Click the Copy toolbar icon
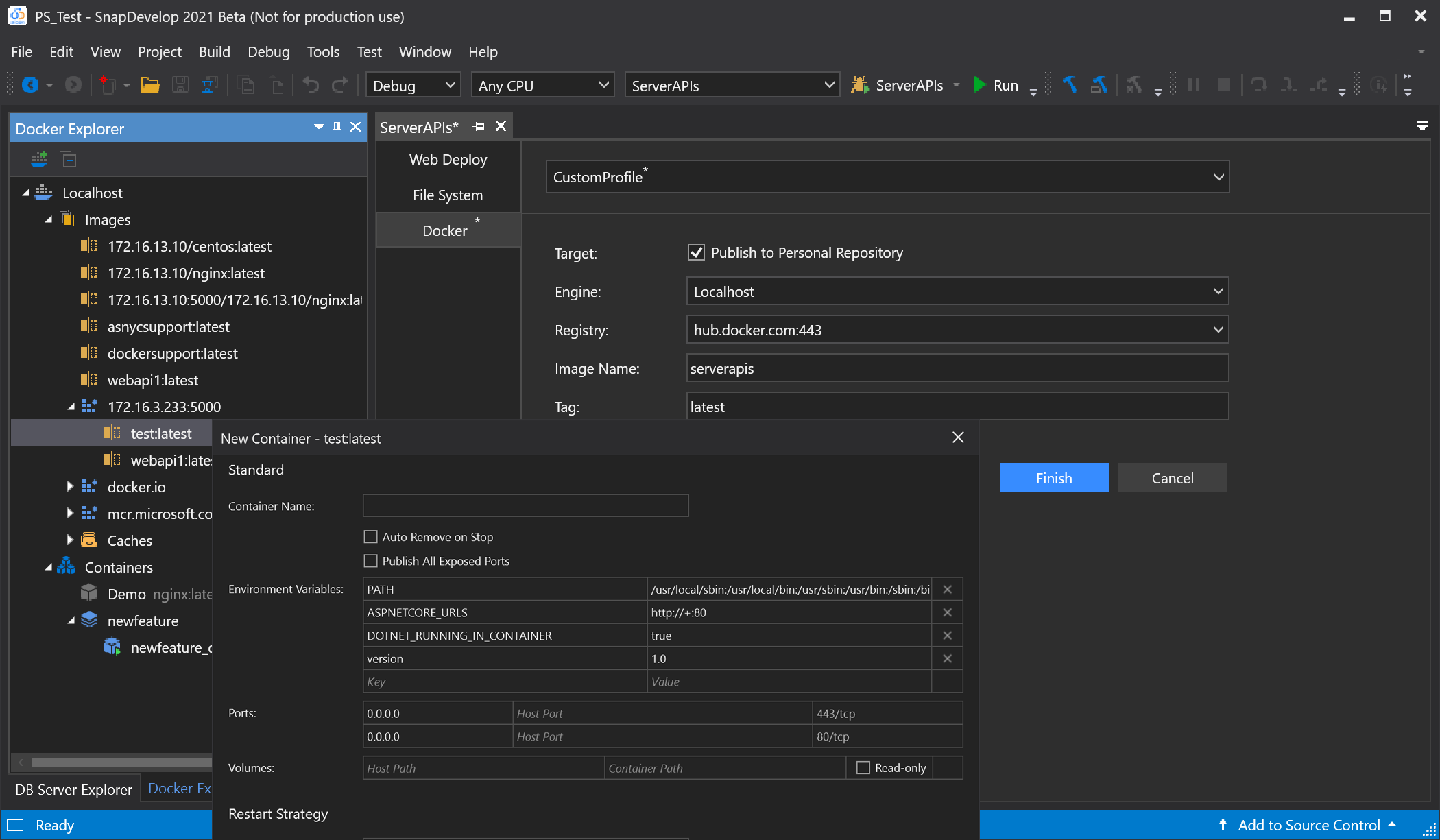 (245, 85)
